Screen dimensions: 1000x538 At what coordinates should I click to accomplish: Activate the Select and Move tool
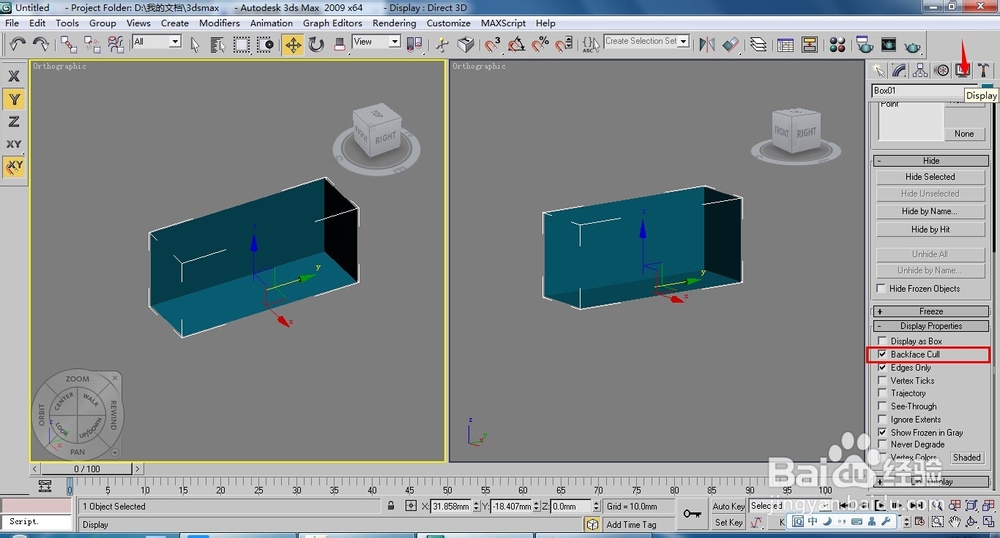coord(293,44)
